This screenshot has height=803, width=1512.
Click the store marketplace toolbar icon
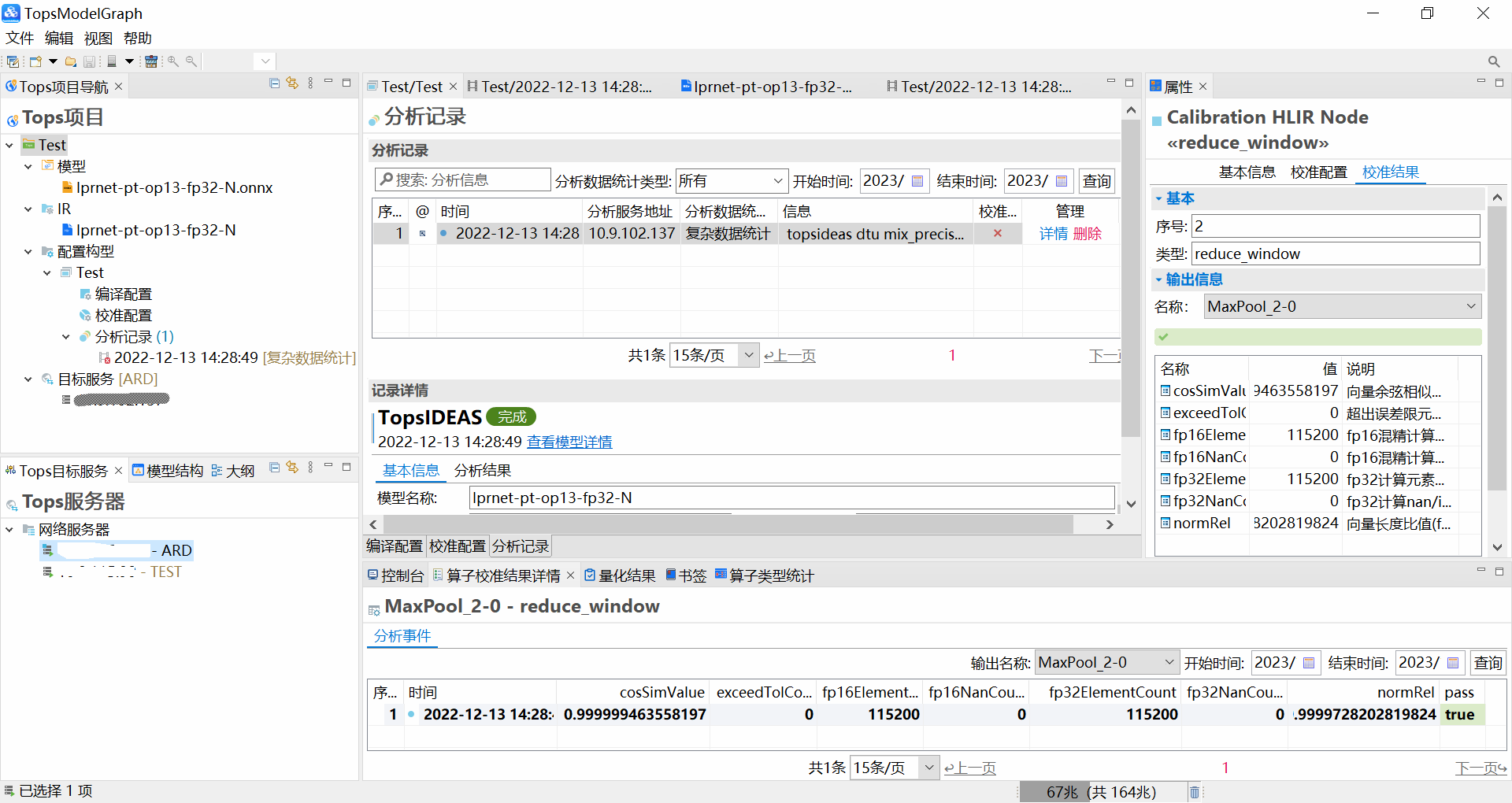pos(151,61)
